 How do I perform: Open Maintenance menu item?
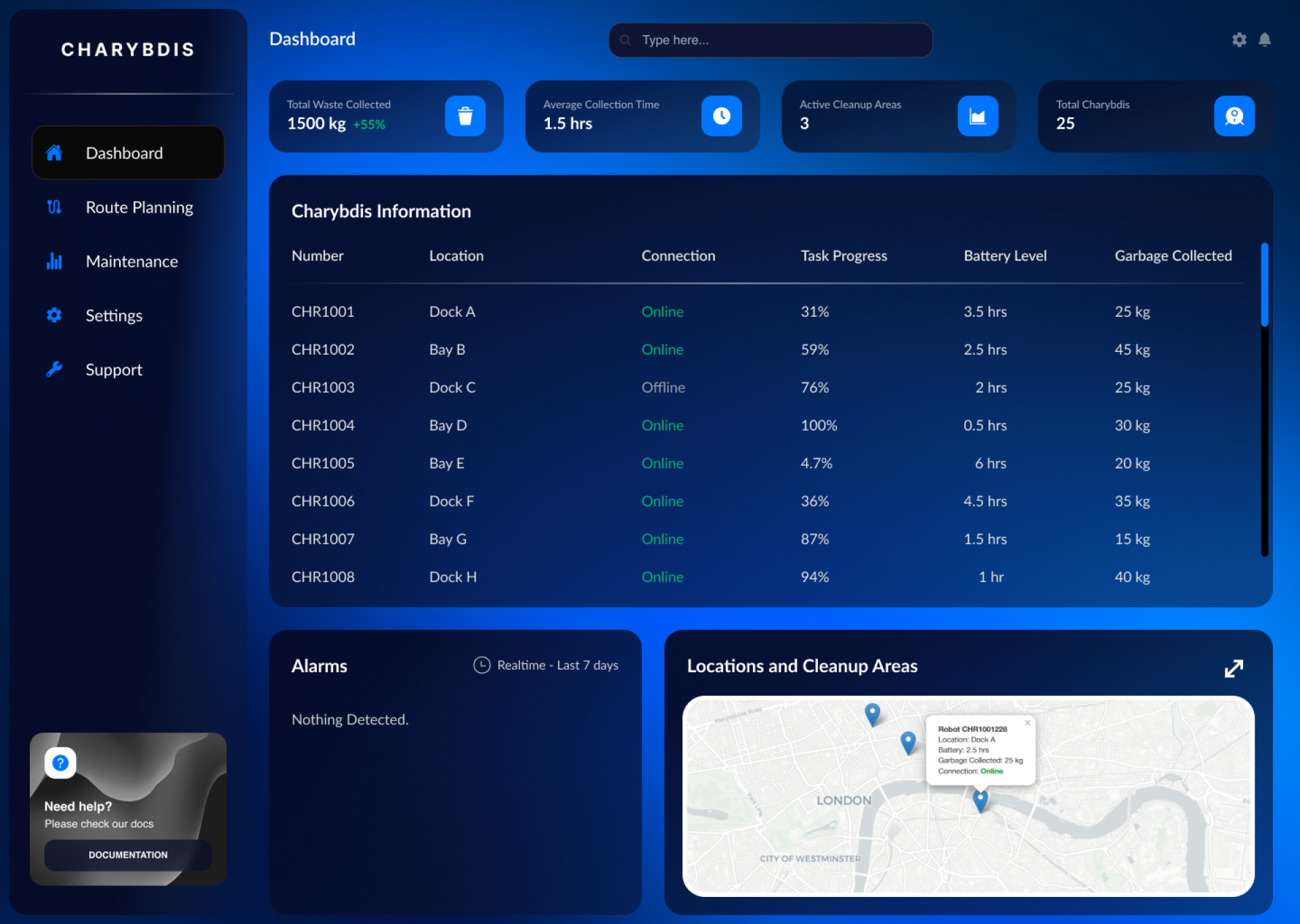coord(128,261)
